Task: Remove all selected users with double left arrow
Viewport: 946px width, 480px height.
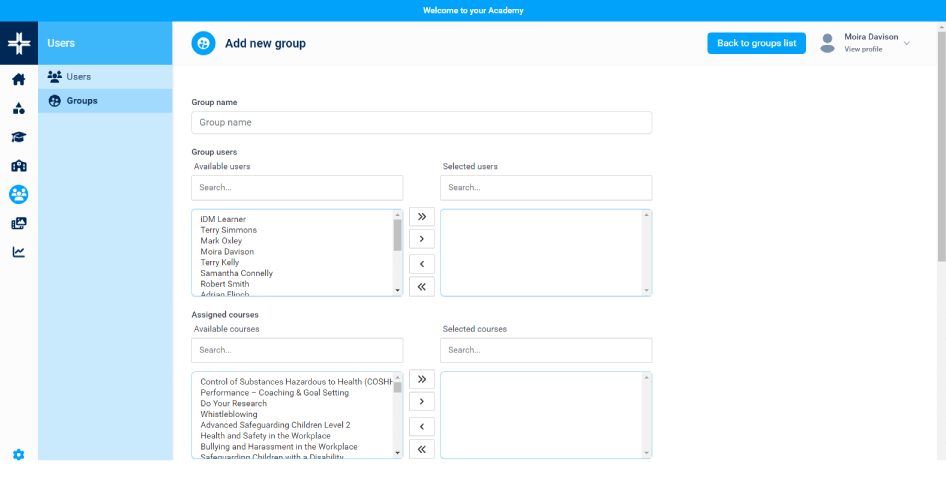Action: coord(421,287)
